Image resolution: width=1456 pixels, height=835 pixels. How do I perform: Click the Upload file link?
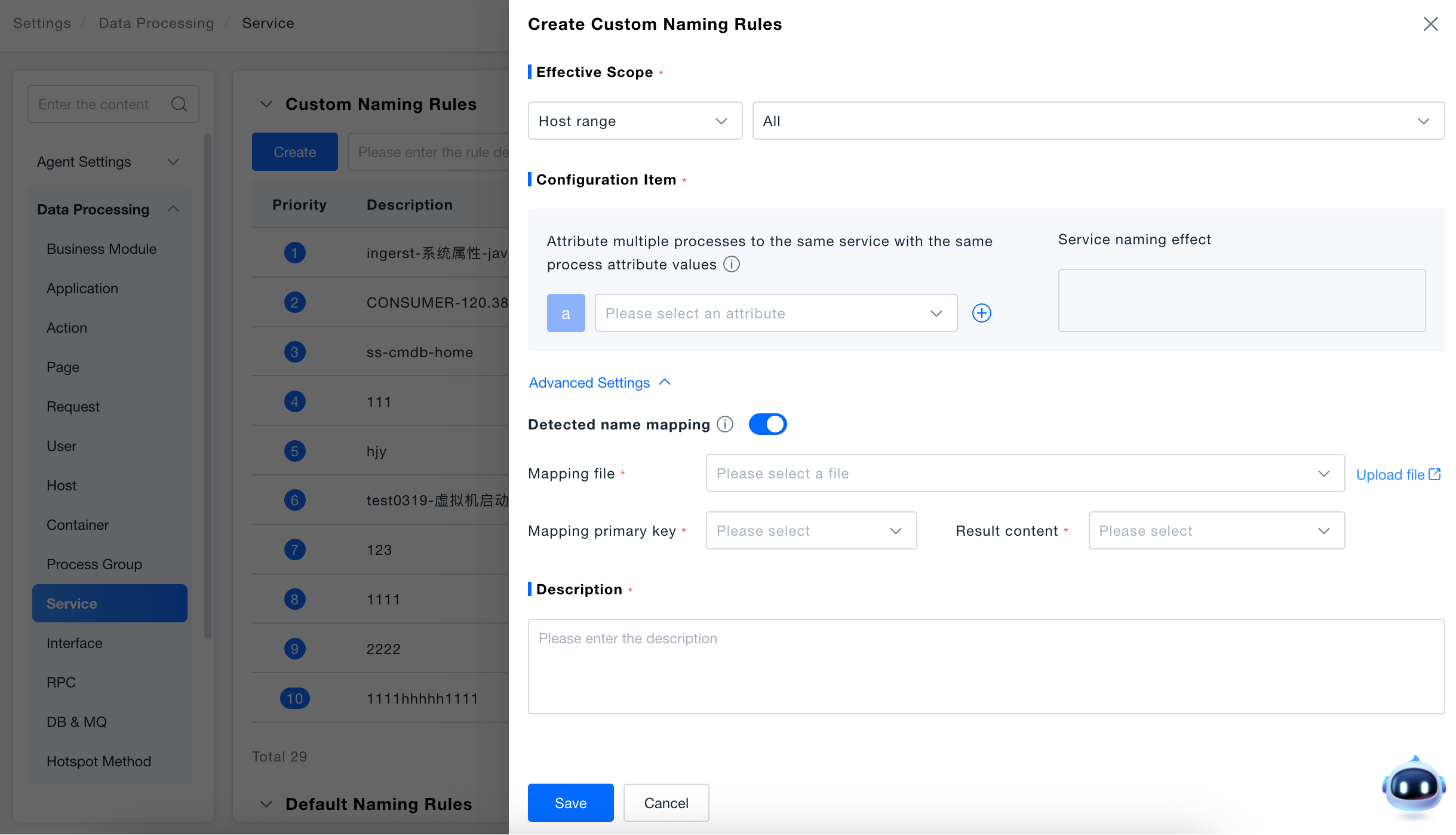[1398, 474]
